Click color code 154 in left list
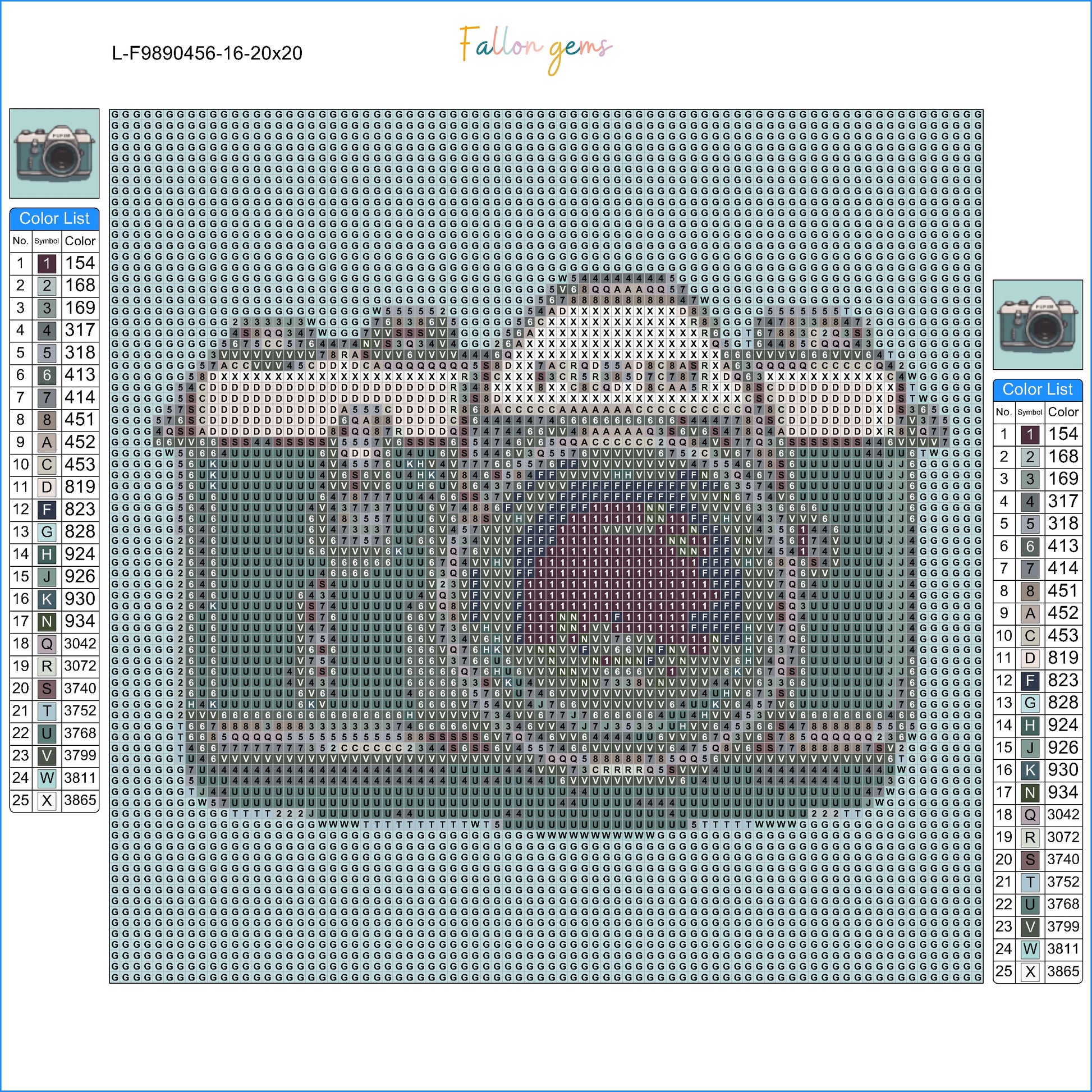Image resolution: width=1092 pixels, height=1092 pixels. click(x=80, y=263)
